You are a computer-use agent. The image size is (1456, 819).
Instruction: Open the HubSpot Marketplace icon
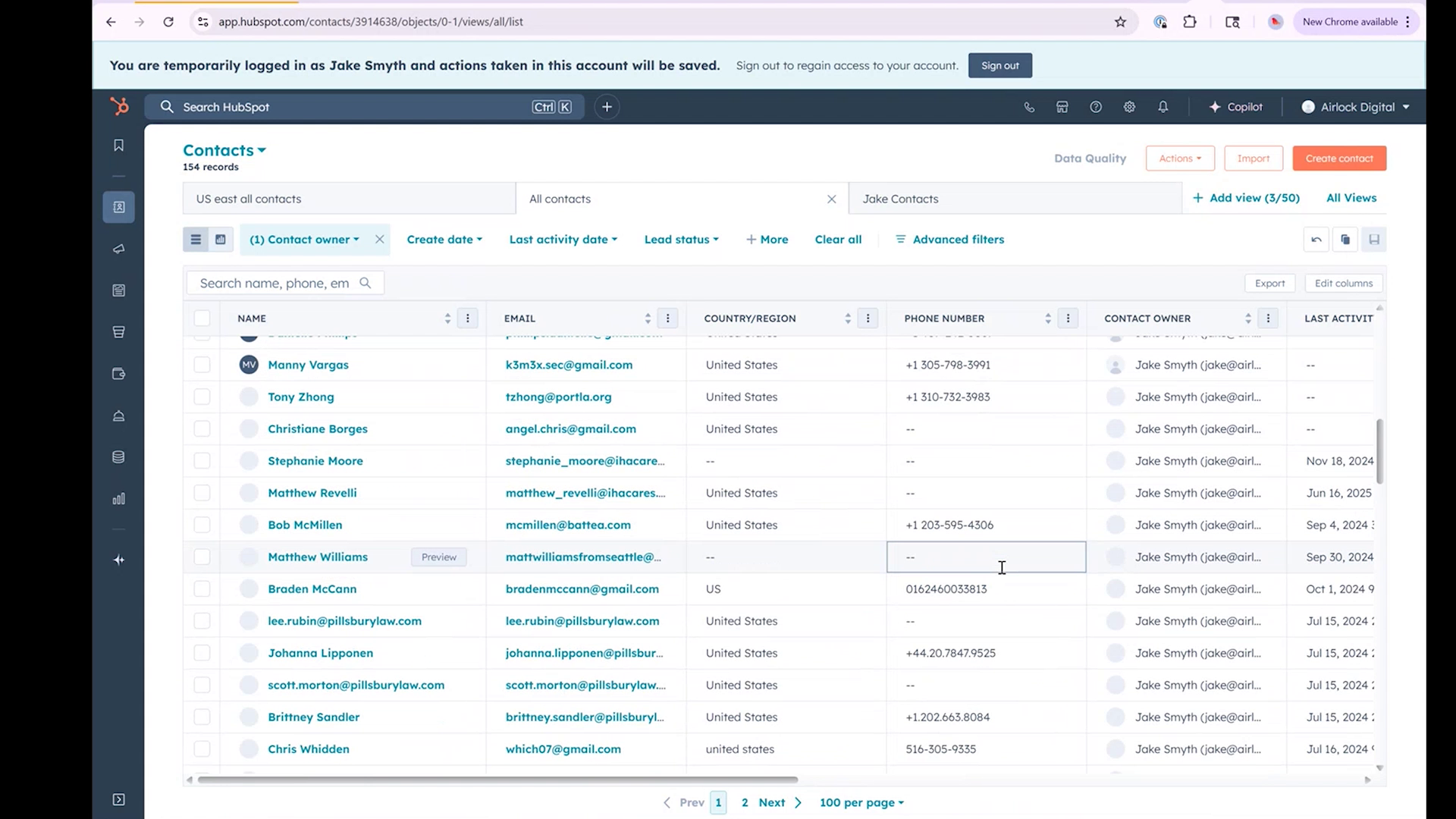pyautogui.click(x=1062, y=107)
